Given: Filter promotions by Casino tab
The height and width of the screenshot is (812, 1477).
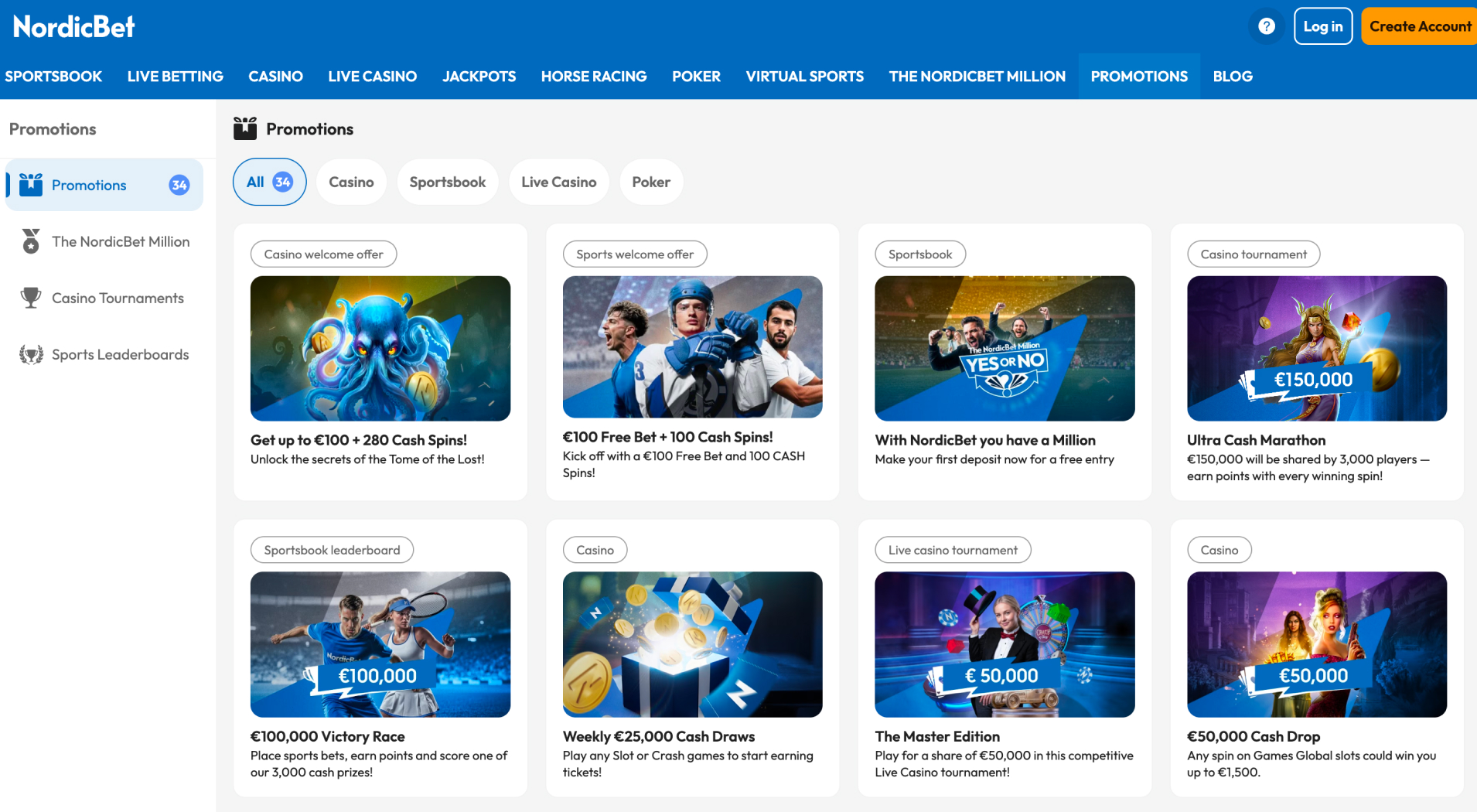Looking at the screenshot, I should click(351, 182).
